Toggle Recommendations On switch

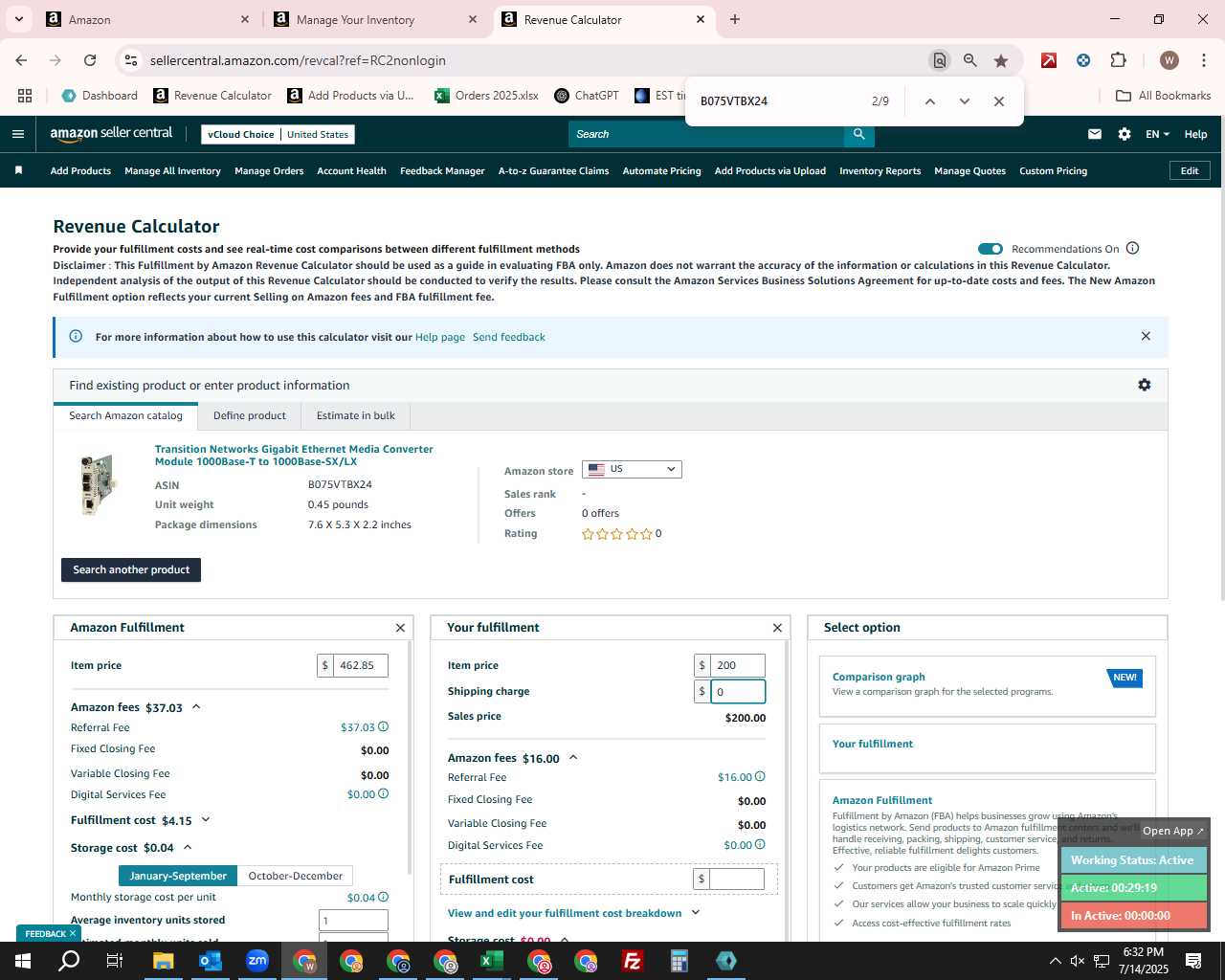click(x=991, y=249)
